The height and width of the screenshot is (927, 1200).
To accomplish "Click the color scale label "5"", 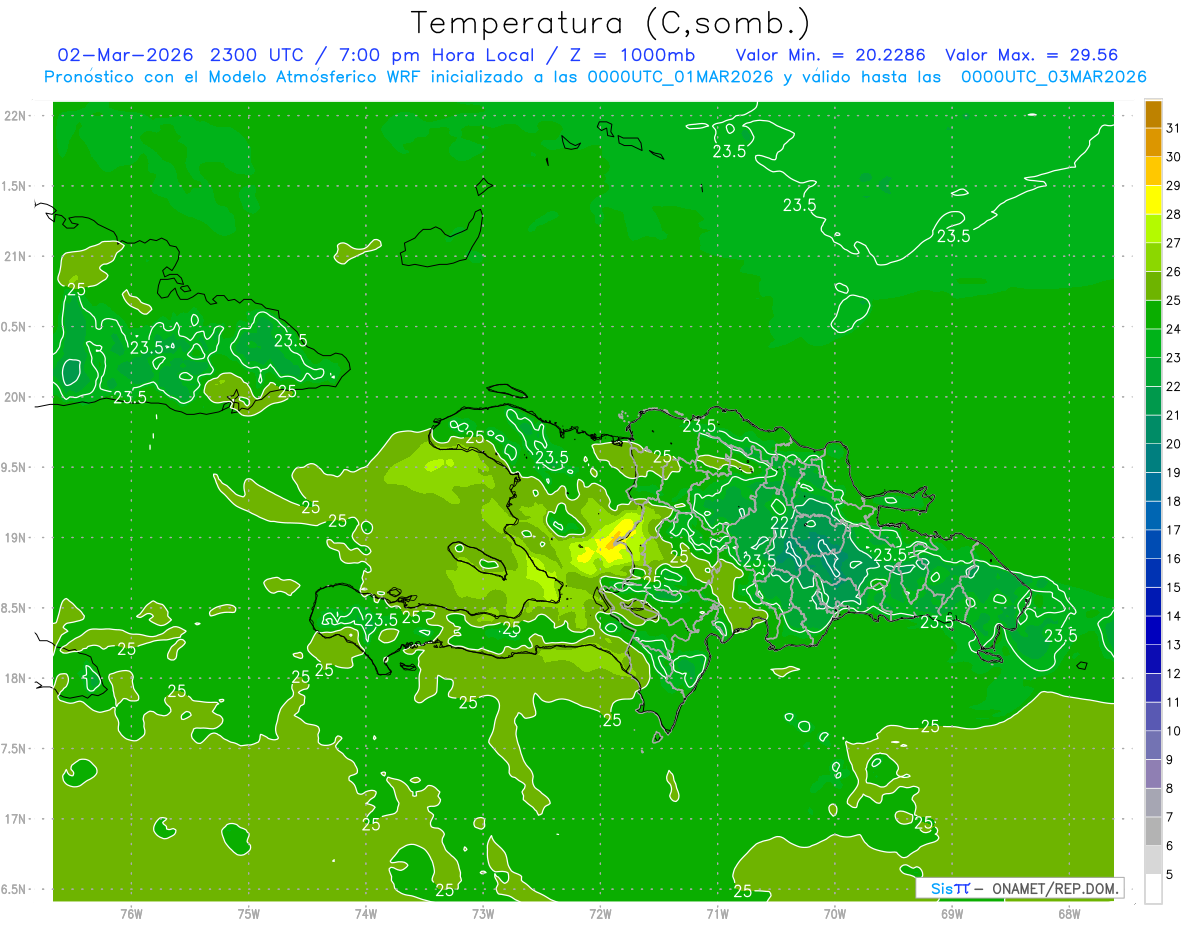I will tap(1170, 875).
